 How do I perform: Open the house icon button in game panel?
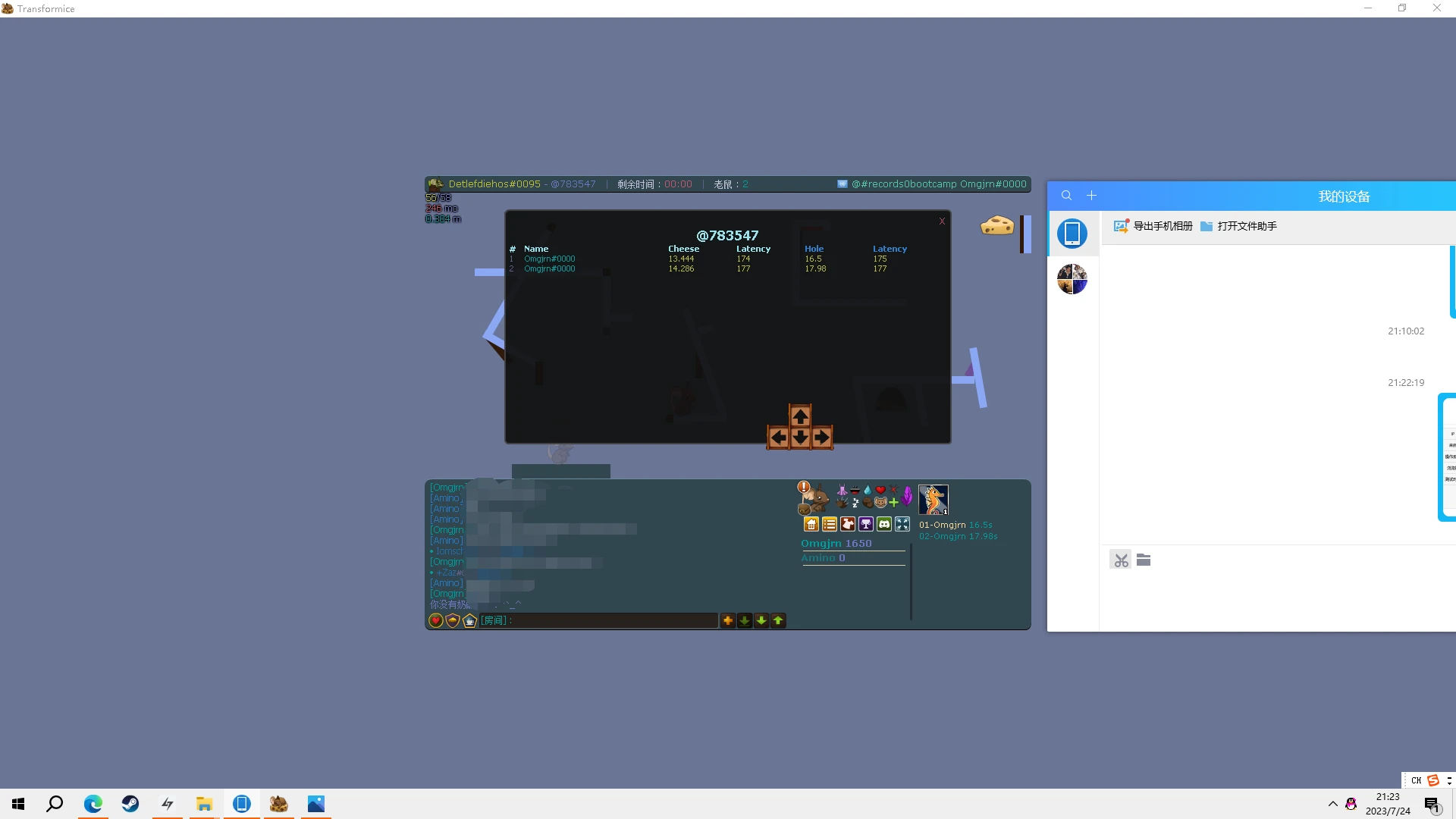point(811,524)
